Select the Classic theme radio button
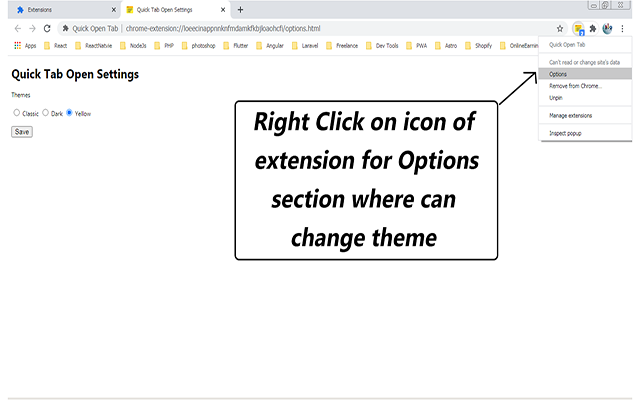640x400 pixels. click(x=16, y=113)
